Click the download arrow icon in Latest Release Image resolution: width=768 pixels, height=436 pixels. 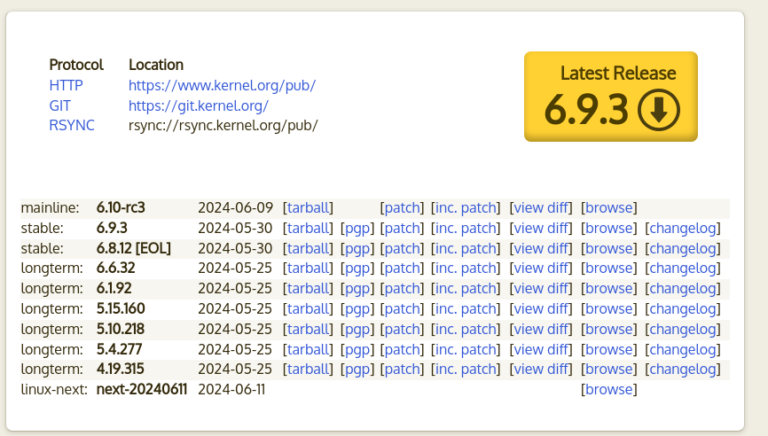click(659, 109)
